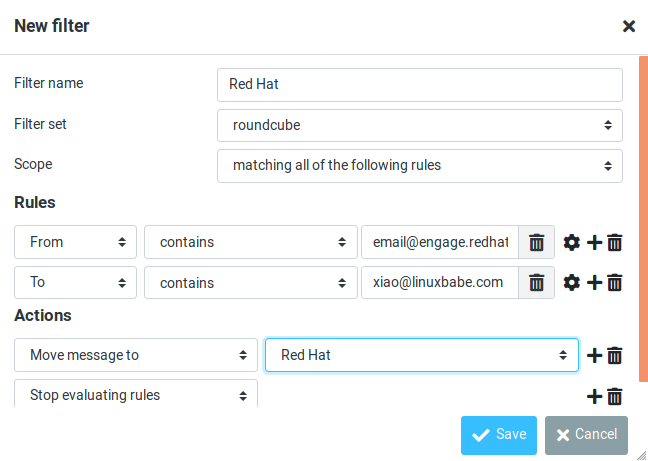The image size is (648, 461).
Task: Open the Filter set dropdown
Action: [419, 126]
